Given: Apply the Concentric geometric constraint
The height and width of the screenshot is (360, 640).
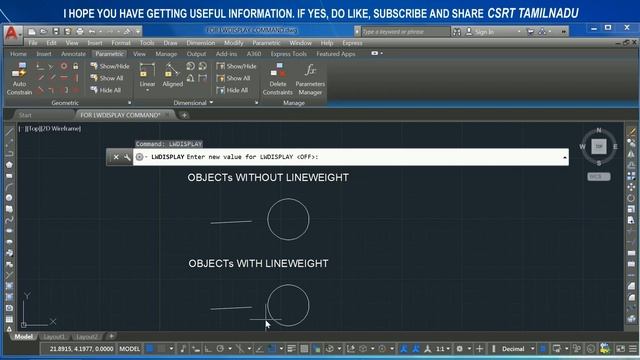Looking at the screenshot, I should (64, 66).
